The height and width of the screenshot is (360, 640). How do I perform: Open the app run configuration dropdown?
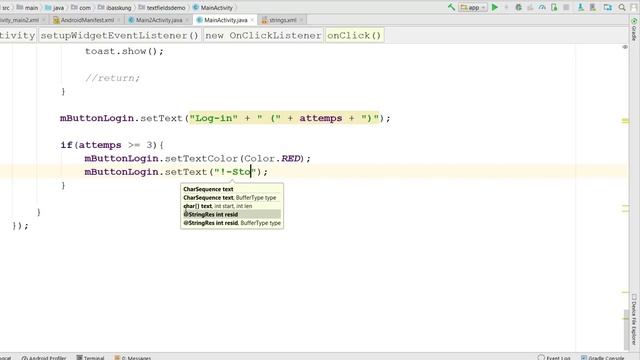[473, 7]
